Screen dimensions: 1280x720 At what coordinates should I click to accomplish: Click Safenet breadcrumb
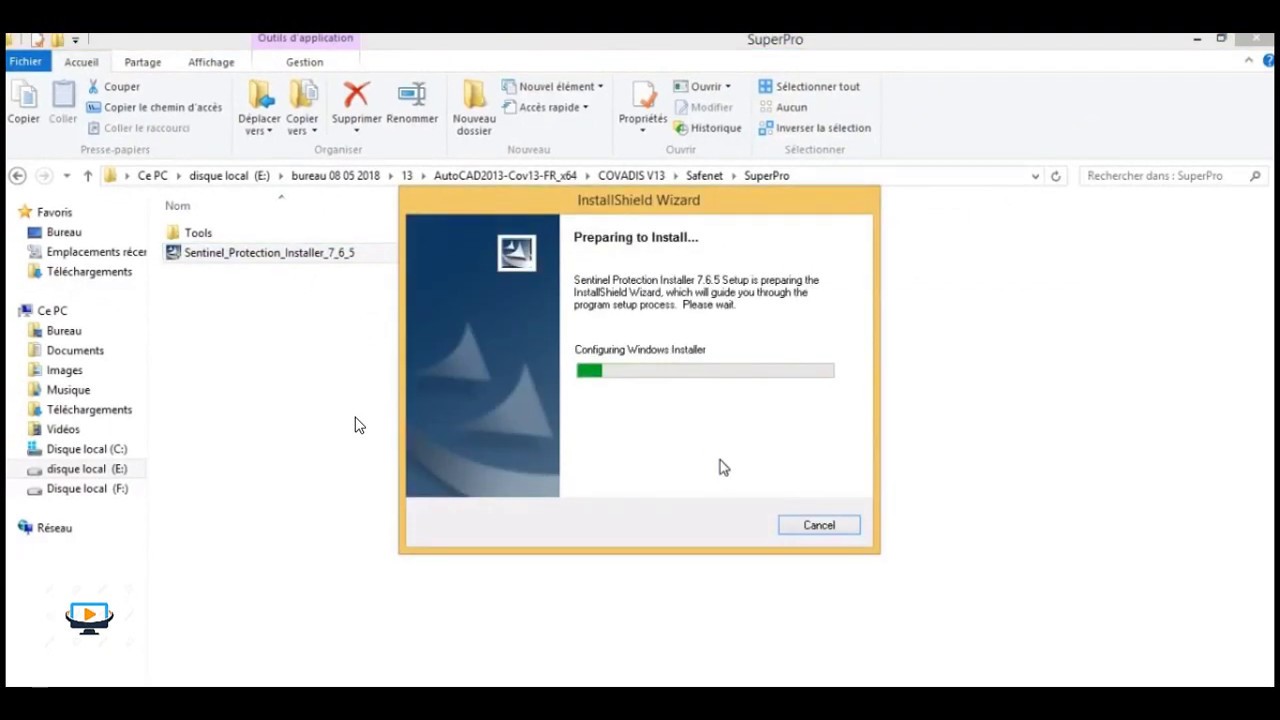pyautogui.click(x=704, y=176)
